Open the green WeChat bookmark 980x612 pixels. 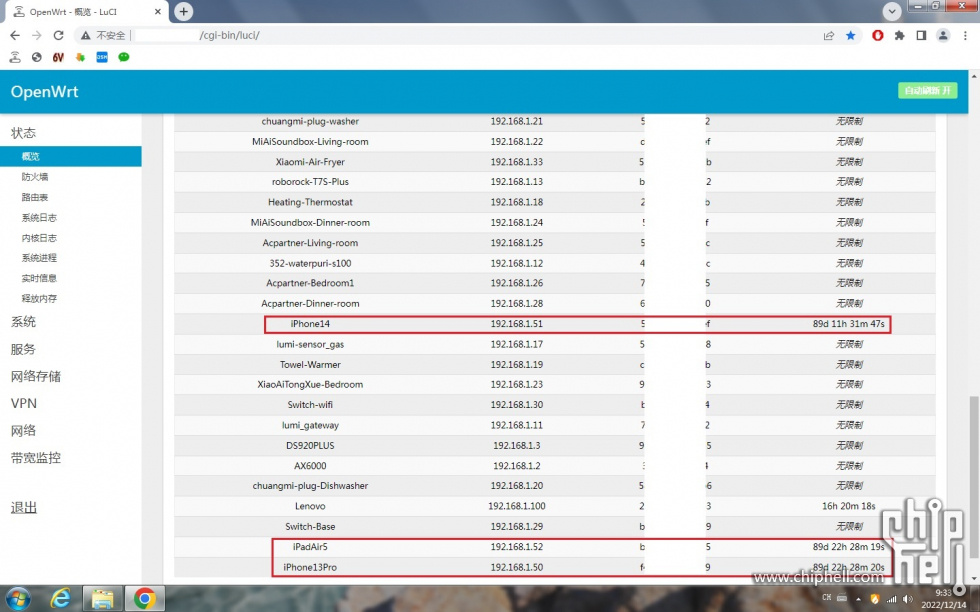[x=124, y=58]
